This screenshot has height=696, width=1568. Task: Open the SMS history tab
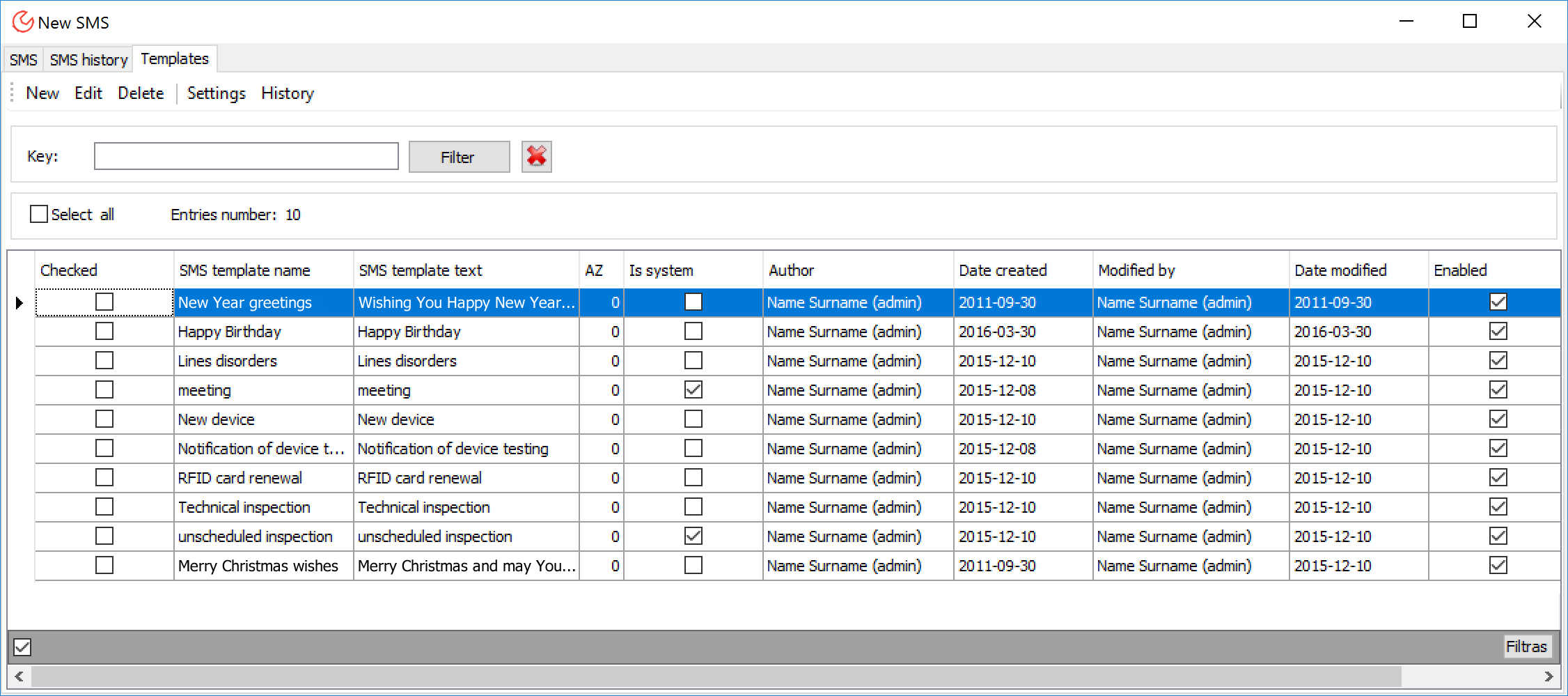pyautogui.click(x=88, y=60)
